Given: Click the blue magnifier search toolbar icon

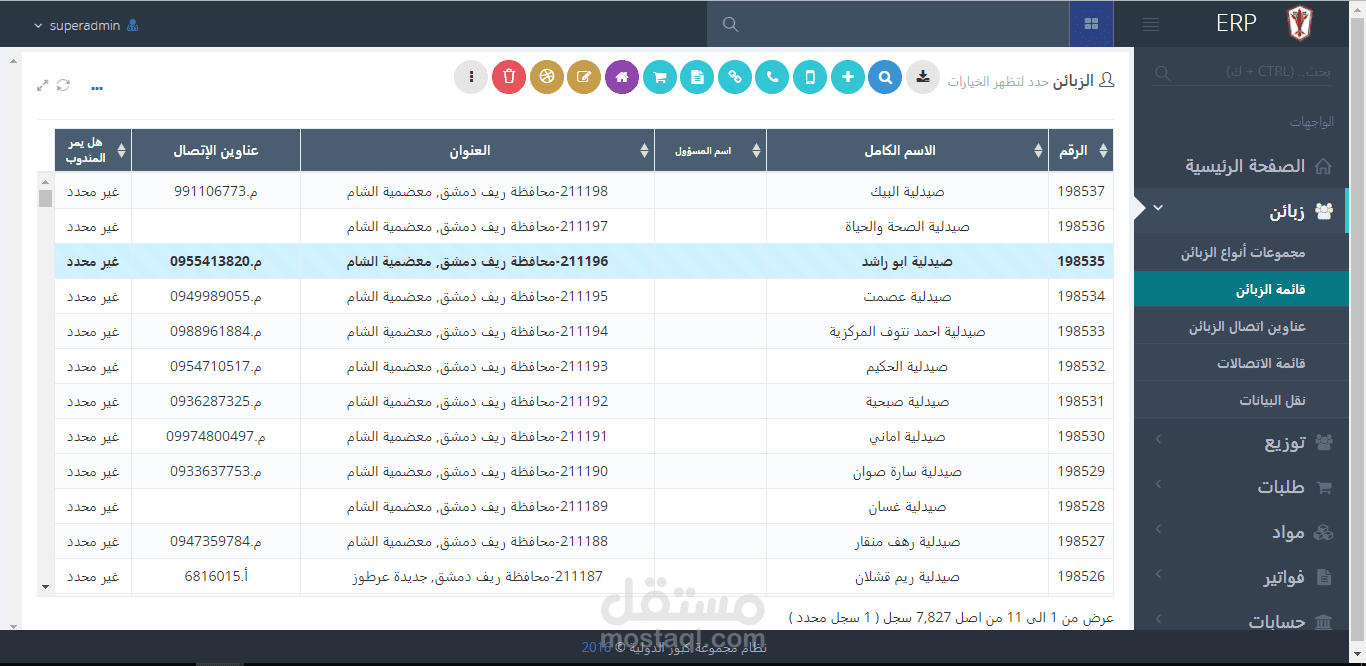Looking at the screenshot, I should click(885, 77).
